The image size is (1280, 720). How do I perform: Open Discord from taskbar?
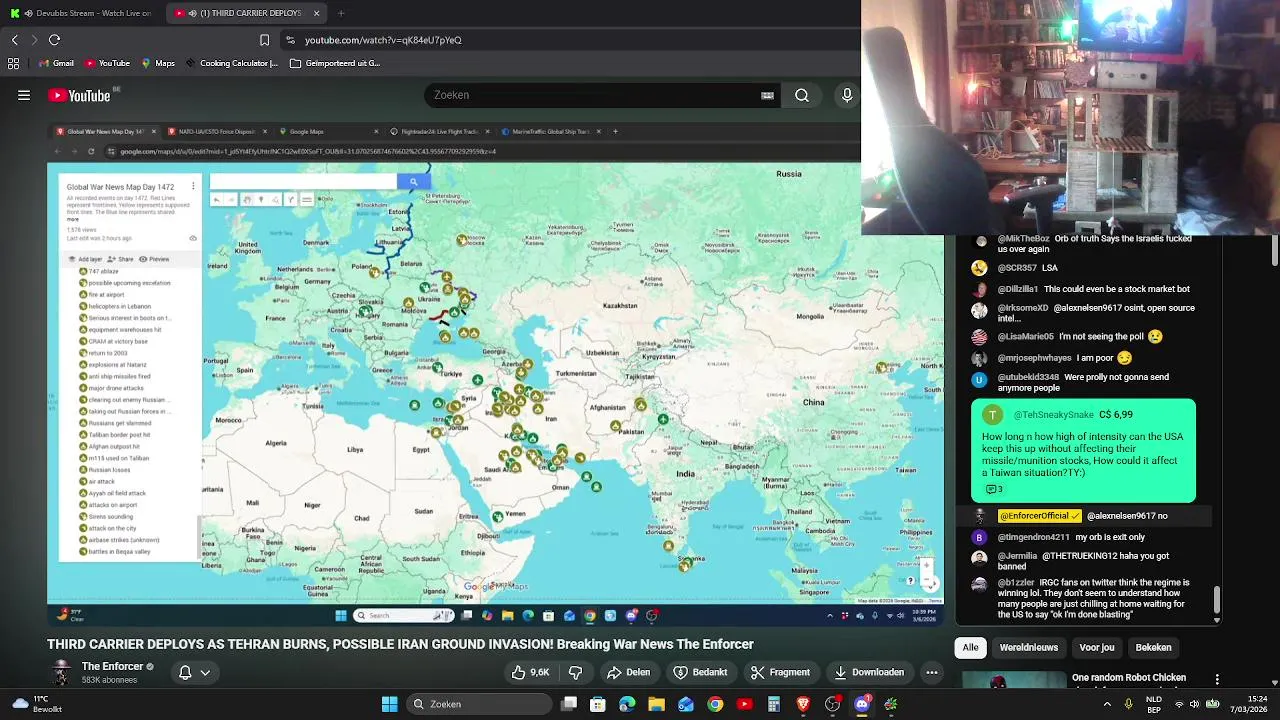tap(862, 704)
